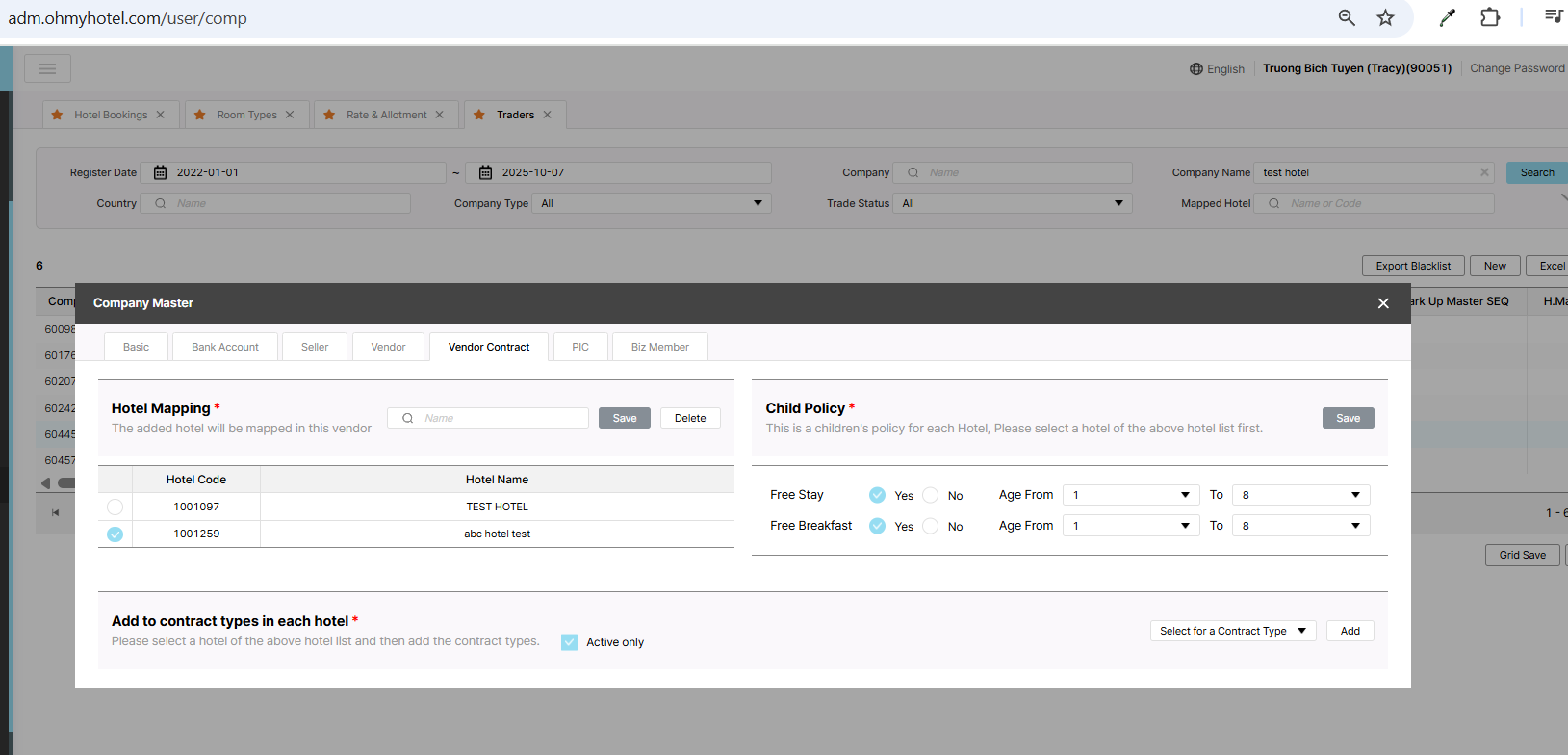Set Free Breakfast to No
Screen dimensions: 1568x755
[931, 526]
